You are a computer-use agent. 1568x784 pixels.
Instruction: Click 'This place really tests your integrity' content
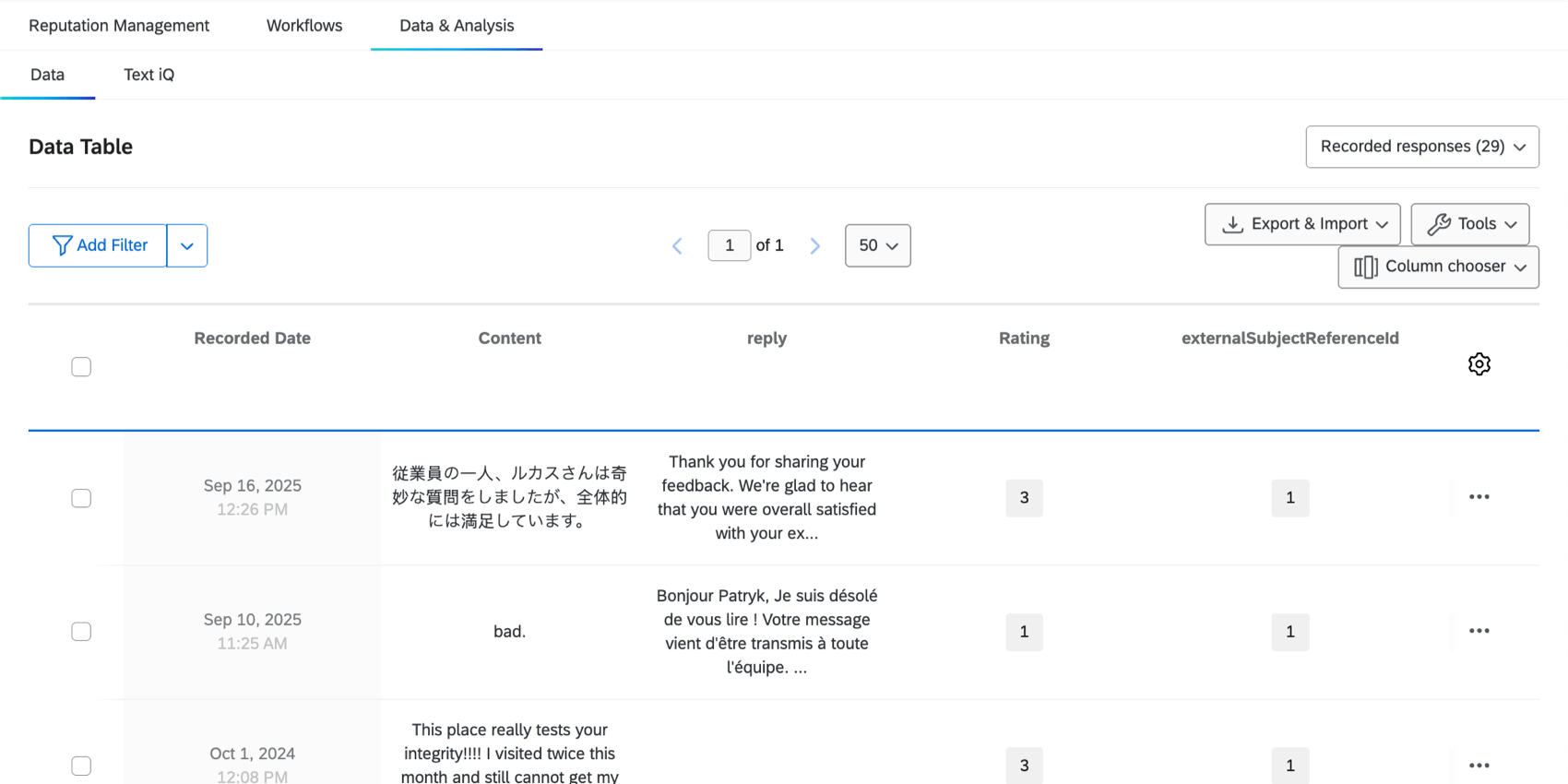click(509, 754)
